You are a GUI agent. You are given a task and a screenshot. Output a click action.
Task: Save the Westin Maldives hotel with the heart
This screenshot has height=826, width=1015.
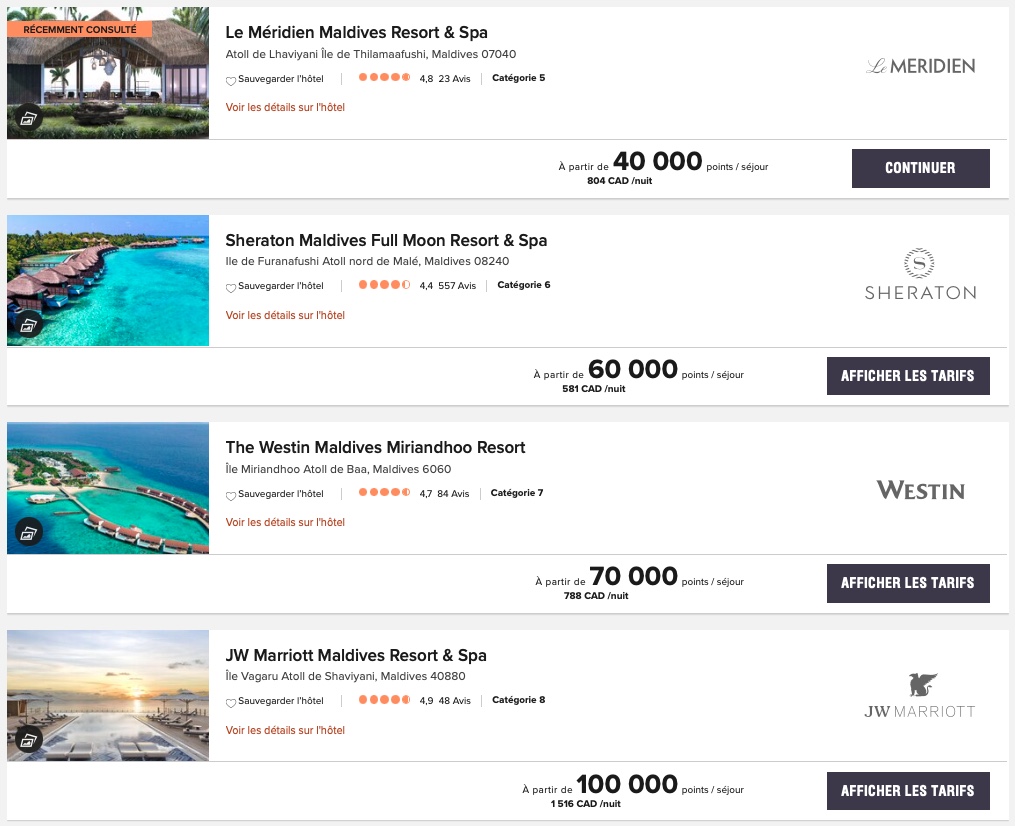(231, 494)
